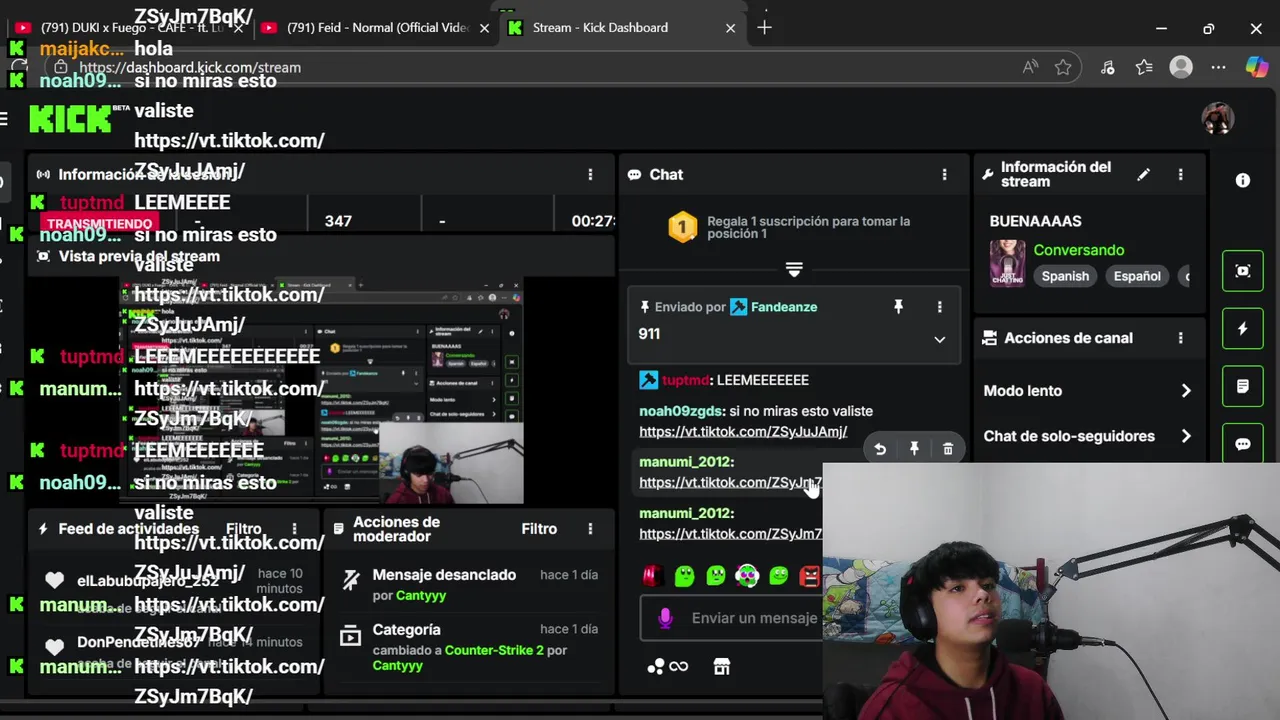Click the Fandeanze username in pinned message
Screen dimensions: 1280x720
click(x=784, y=307)
